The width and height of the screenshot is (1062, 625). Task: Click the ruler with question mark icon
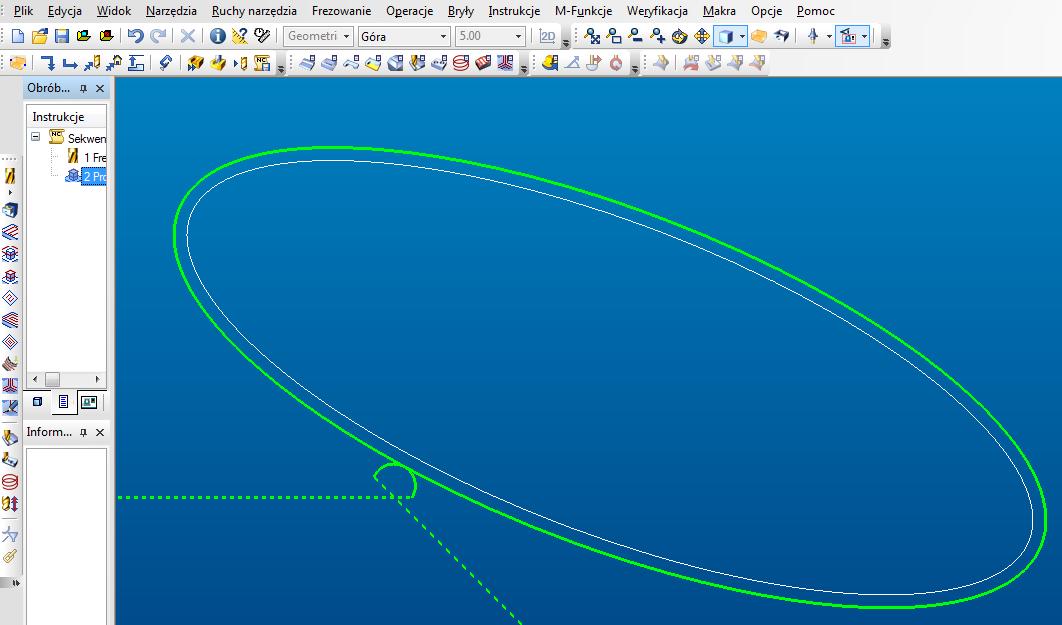tap(239, 37)
